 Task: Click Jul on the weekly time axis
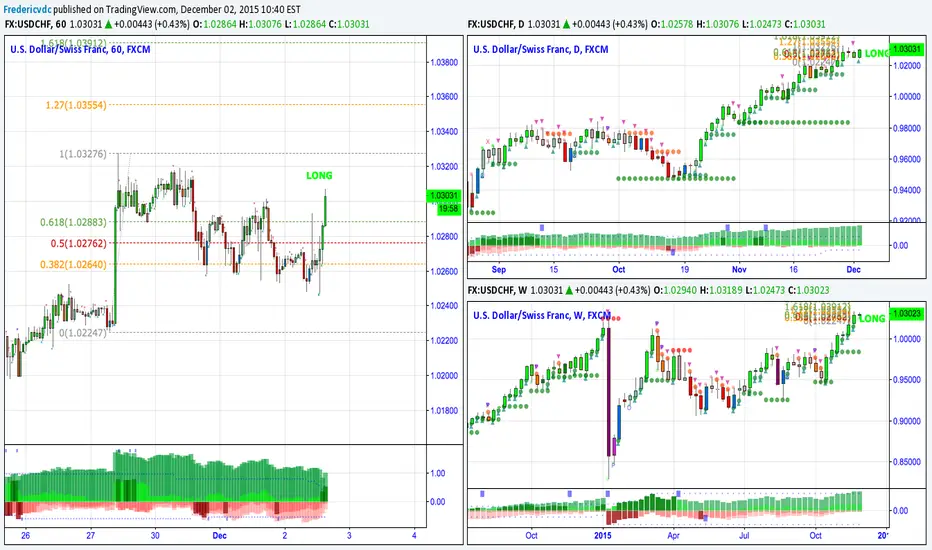(x=744, y=536)
